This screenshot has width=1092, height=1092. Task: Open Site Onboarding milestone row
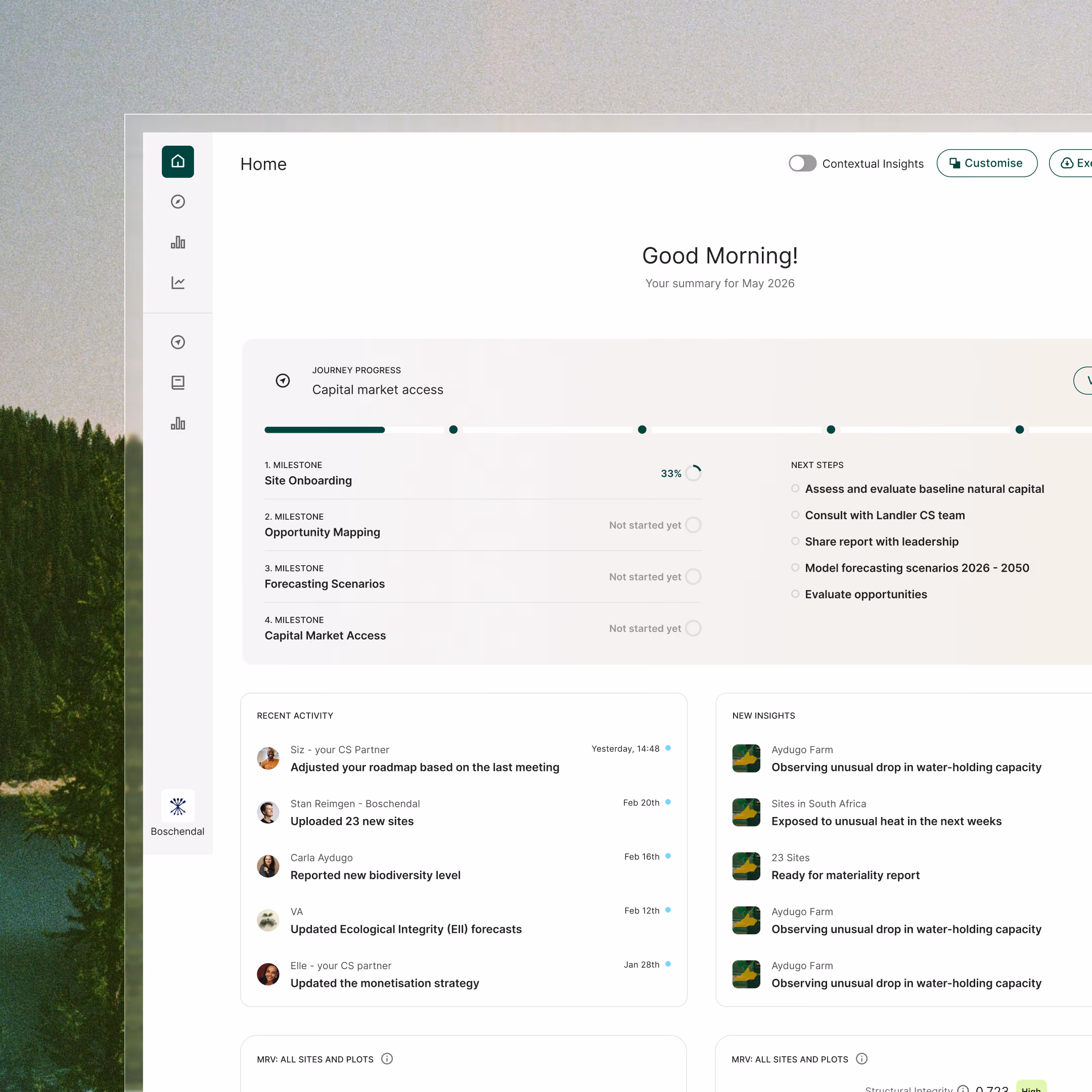(x=483, y=474)
